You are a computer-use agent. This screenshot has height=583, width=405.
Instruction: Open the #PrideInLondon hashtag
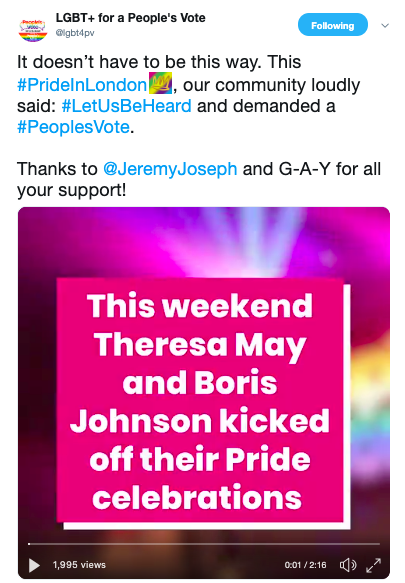pos(82,85)
